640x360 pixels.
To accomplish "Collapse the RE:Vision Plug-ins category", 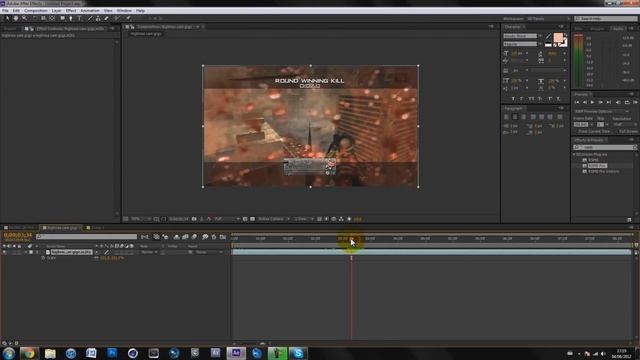I will 574,155.
